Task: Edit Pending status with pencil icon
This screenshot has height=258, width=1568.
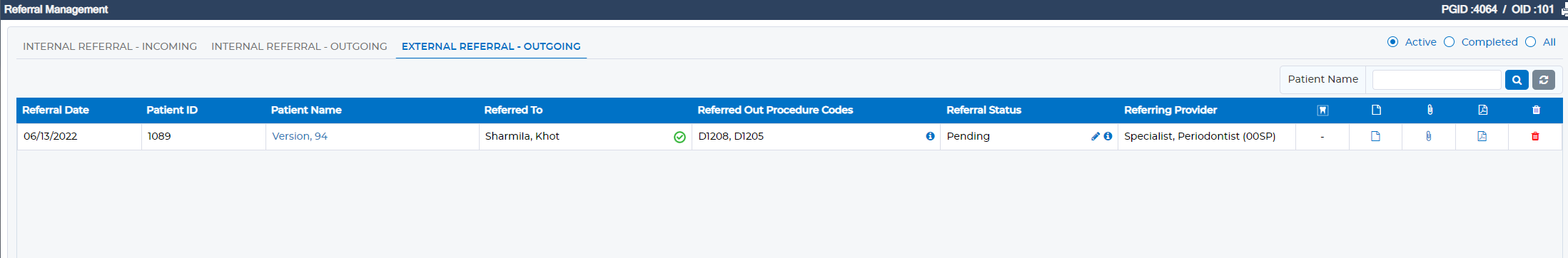Action: (1096, 136)
